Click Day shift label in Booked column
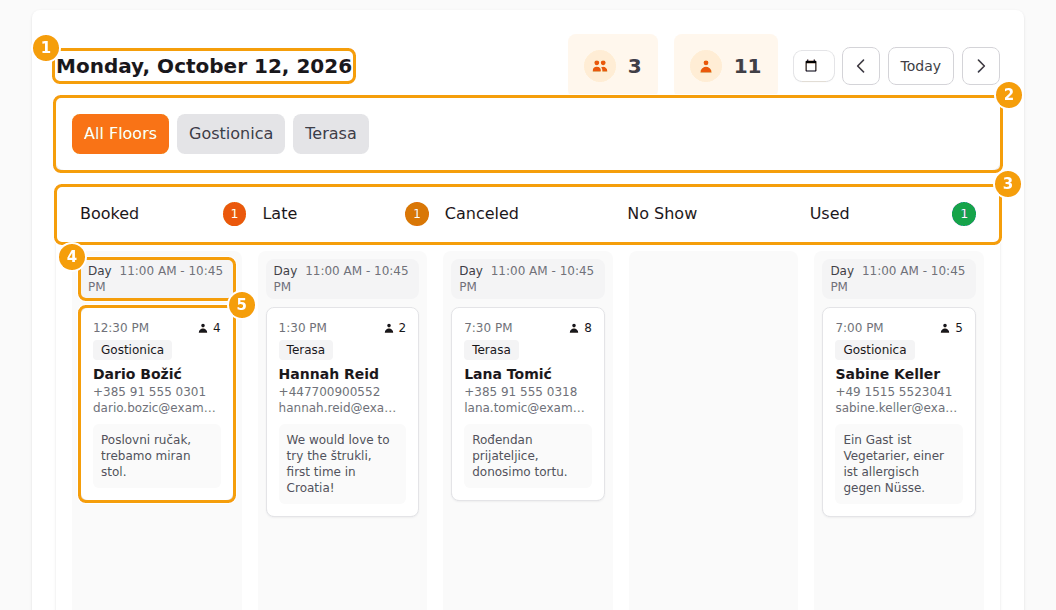Screen dimensions: 1056x610 (100, 271)
